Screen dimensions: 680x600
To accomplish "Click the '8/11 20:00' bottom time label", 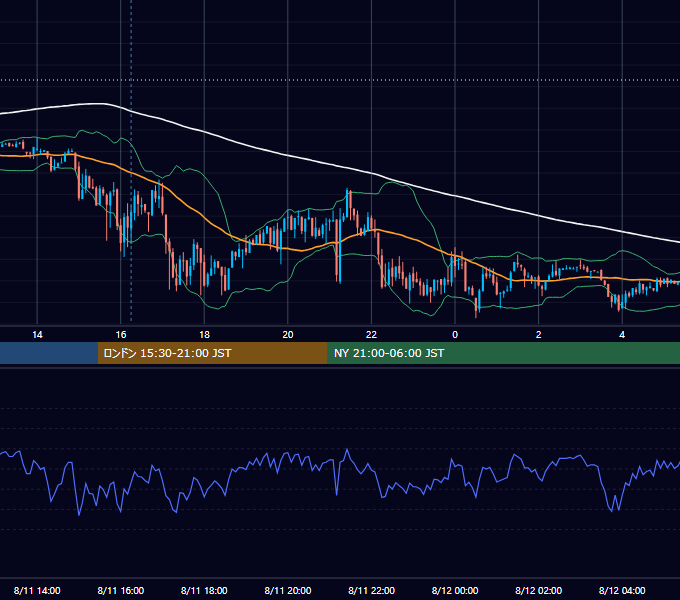I will pyautogui.click(x=288, y=590).
